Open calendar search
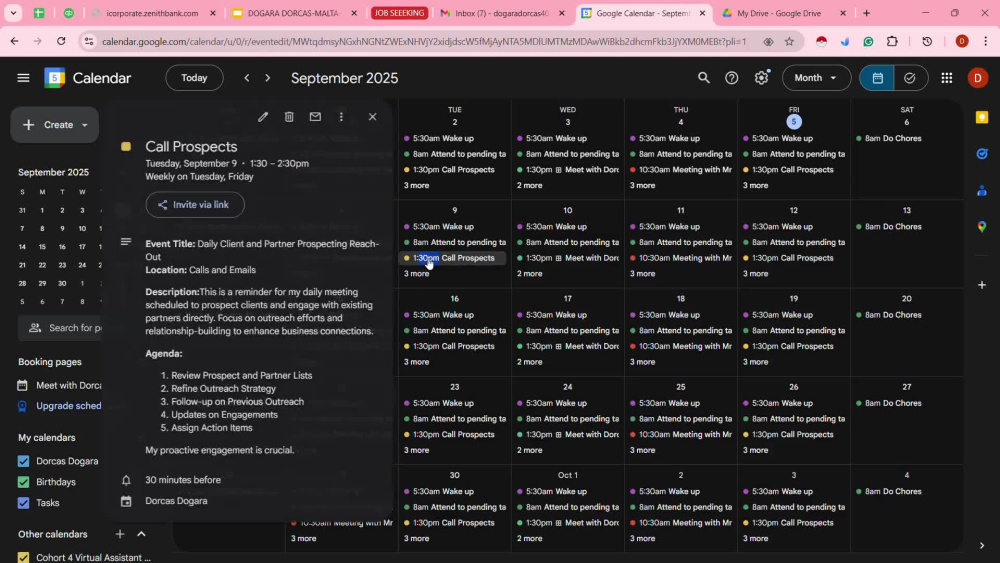 [703, 78]
